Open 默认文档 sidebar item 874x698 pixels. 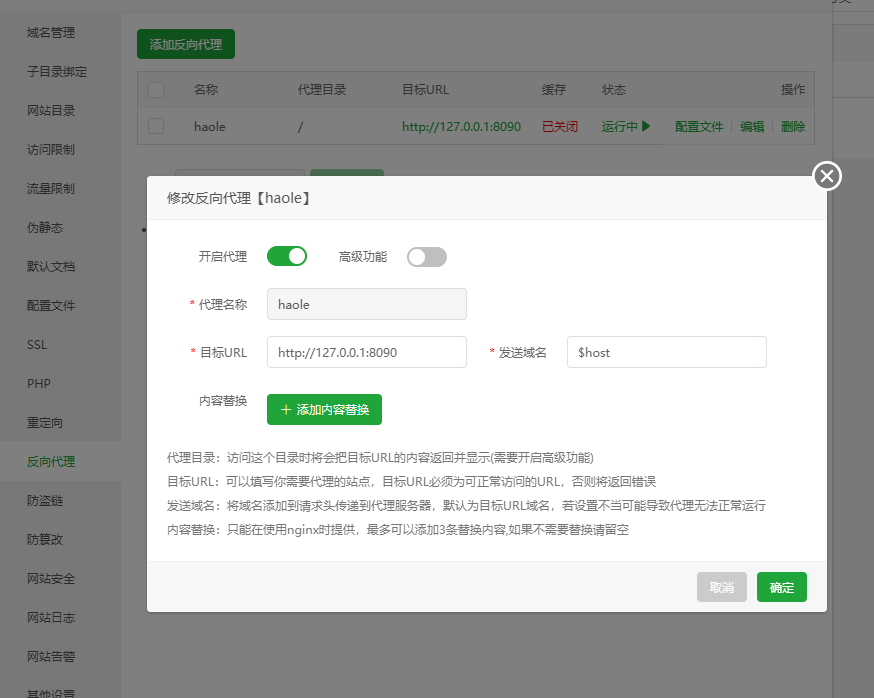coord(51,266)
